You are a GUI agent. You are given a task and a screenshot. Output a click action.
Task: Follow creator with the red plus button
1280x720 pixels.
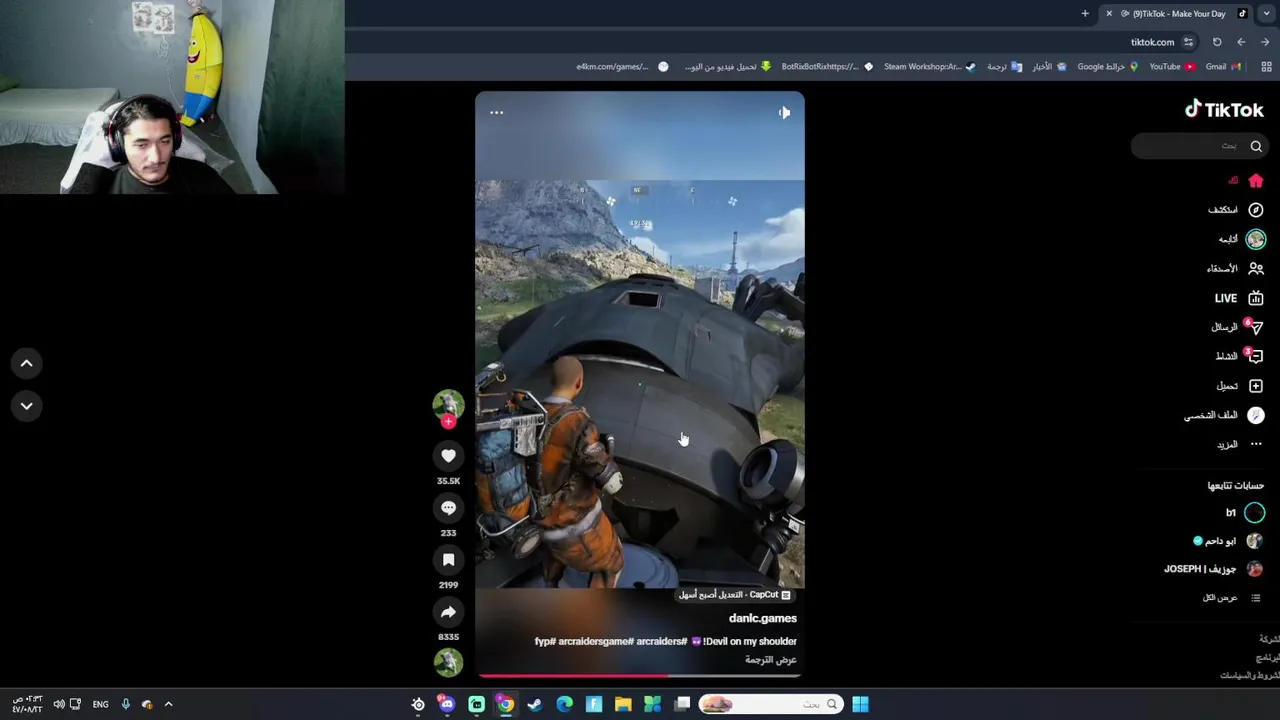[x=448, y=422]
